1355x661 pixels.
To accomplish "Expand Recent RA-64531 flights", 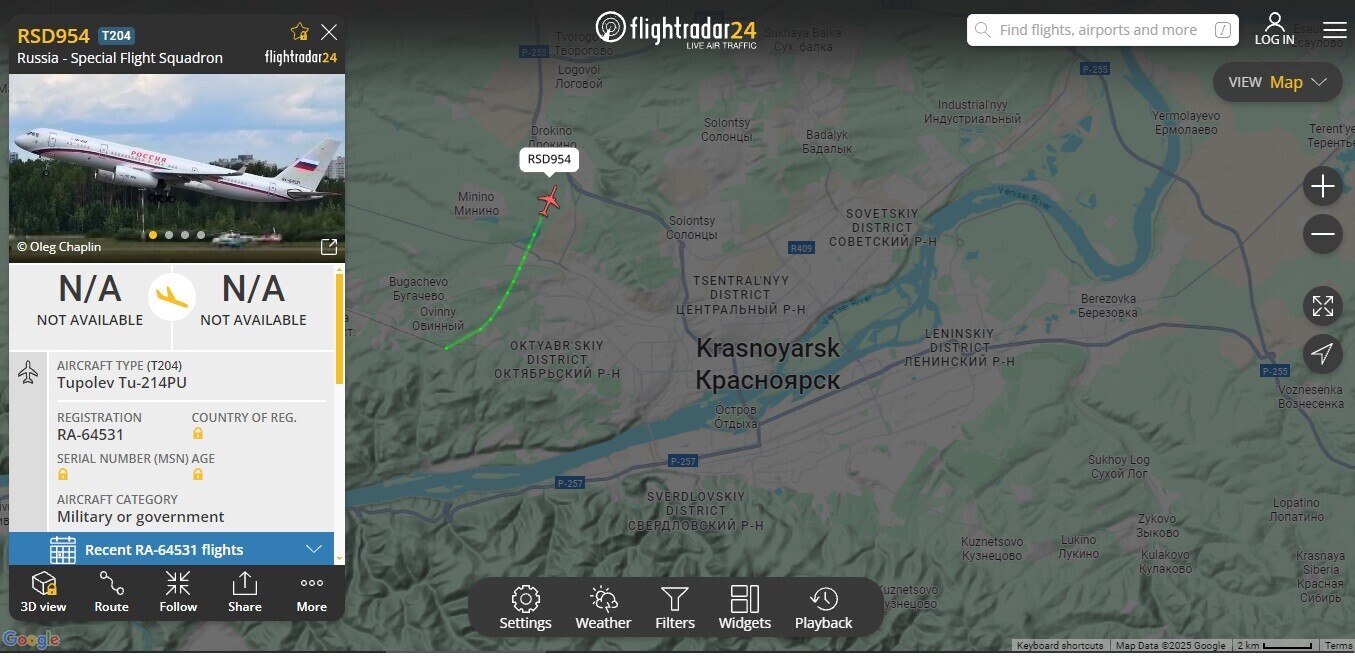I will 171,549.
